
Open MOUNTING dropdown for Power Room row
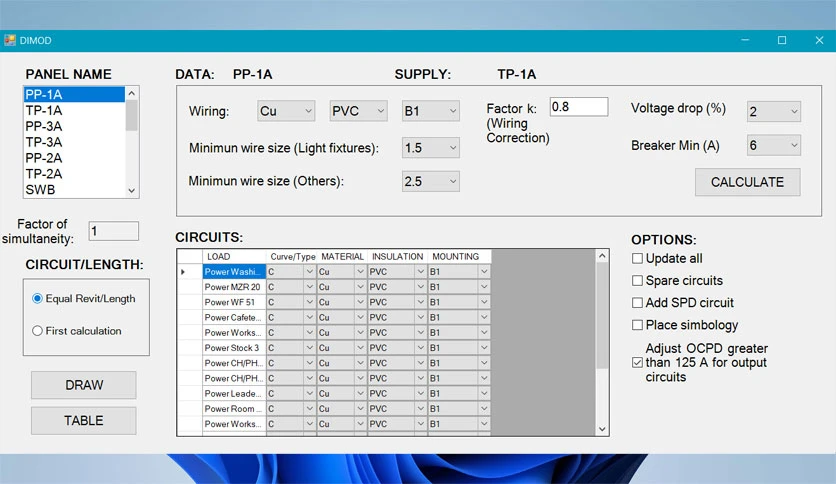(484, 408)
